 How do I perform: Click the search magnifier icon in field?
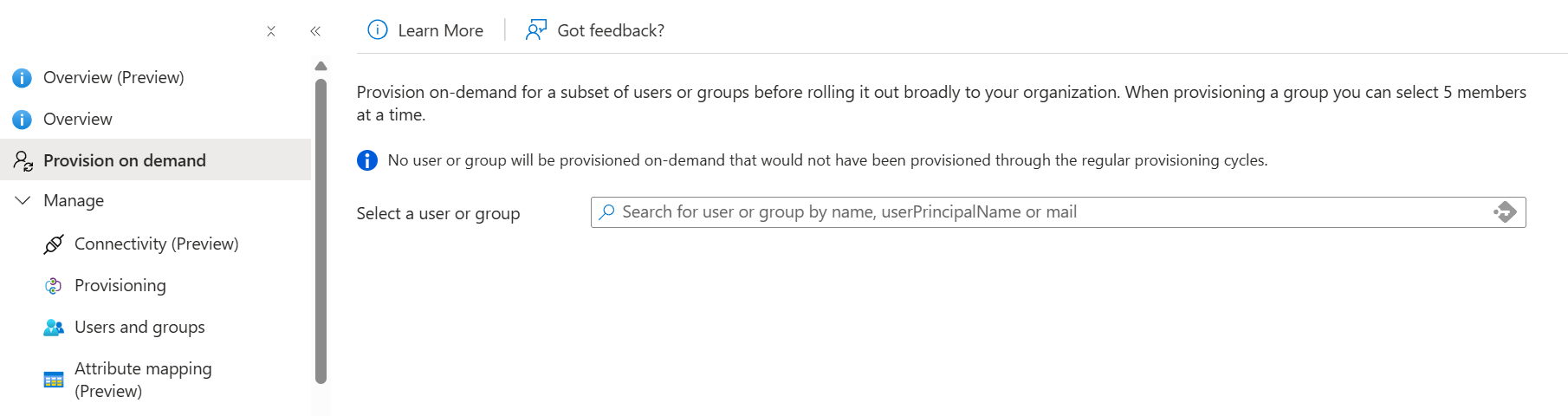pos(607,211)
